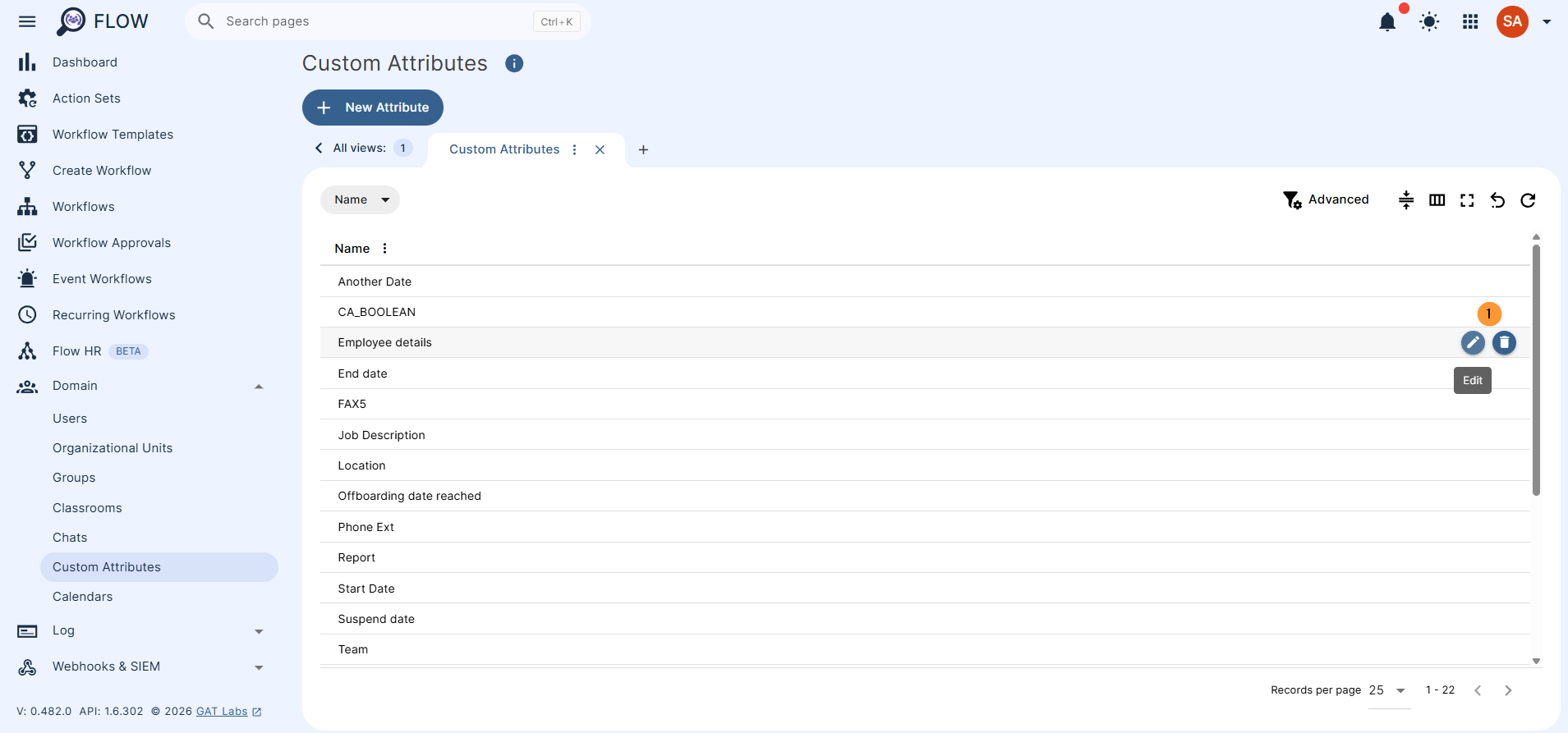Open Users in the Domain menu

click(70, 419)
